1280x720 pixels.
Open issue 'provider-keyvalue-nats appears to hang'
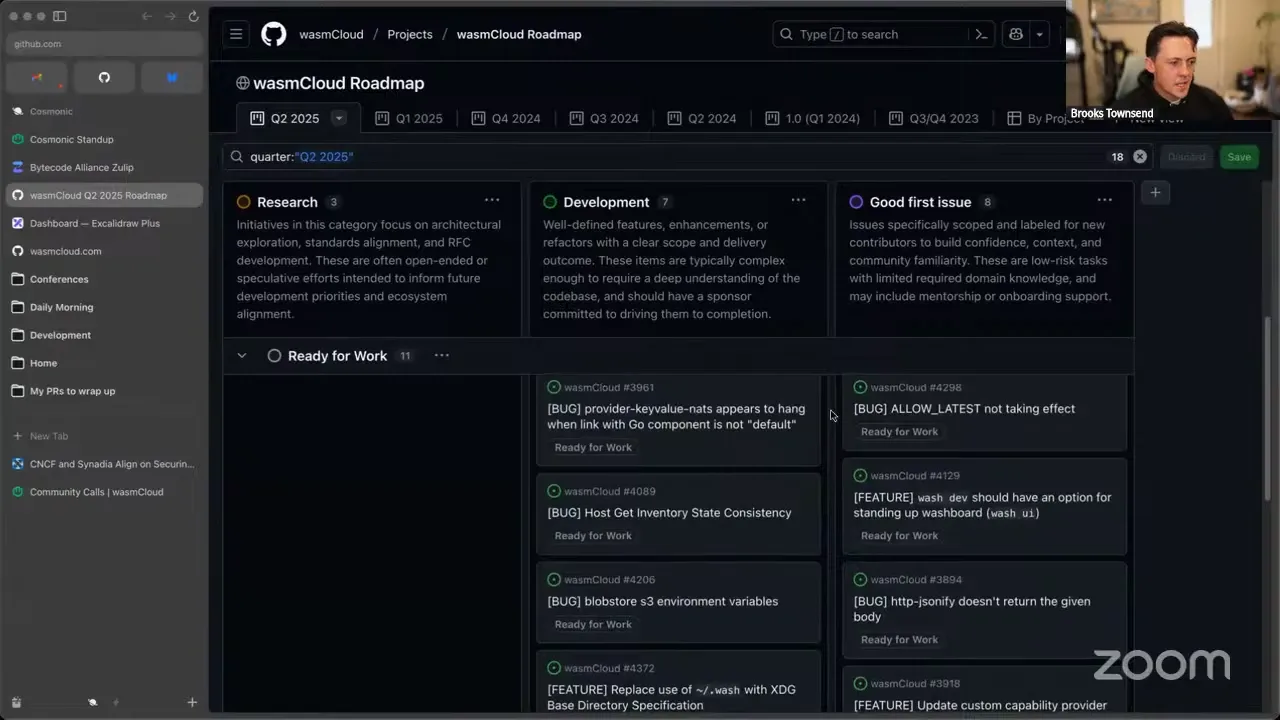tap(676, 416)
